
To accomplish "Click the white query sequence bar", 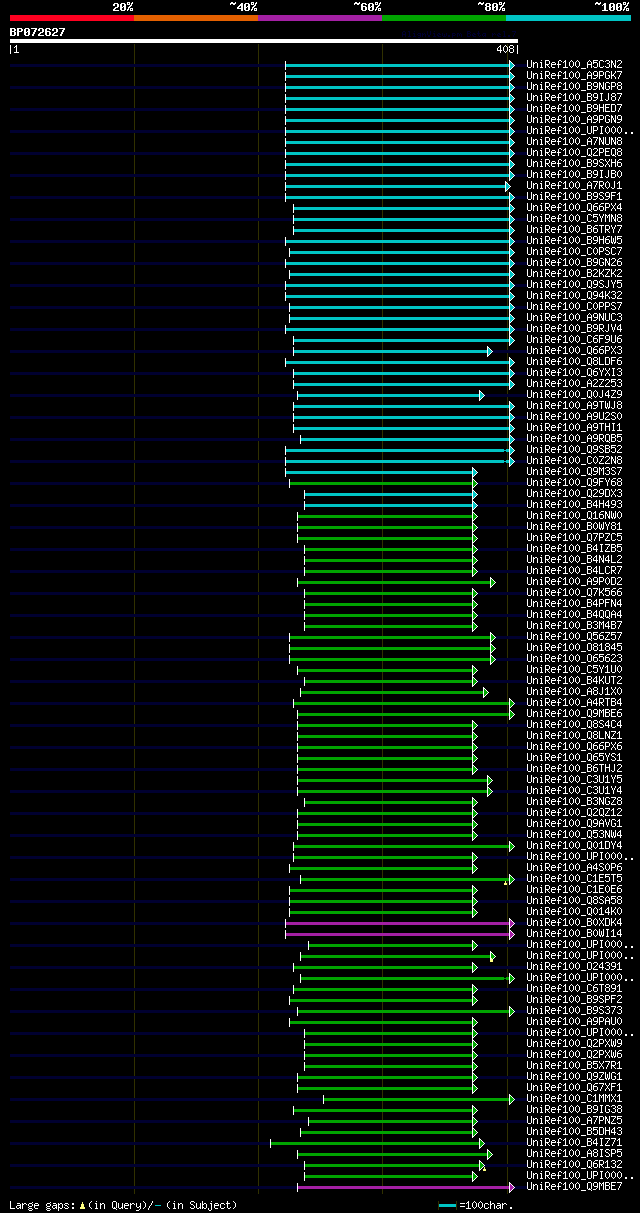I will coord(264,41).
